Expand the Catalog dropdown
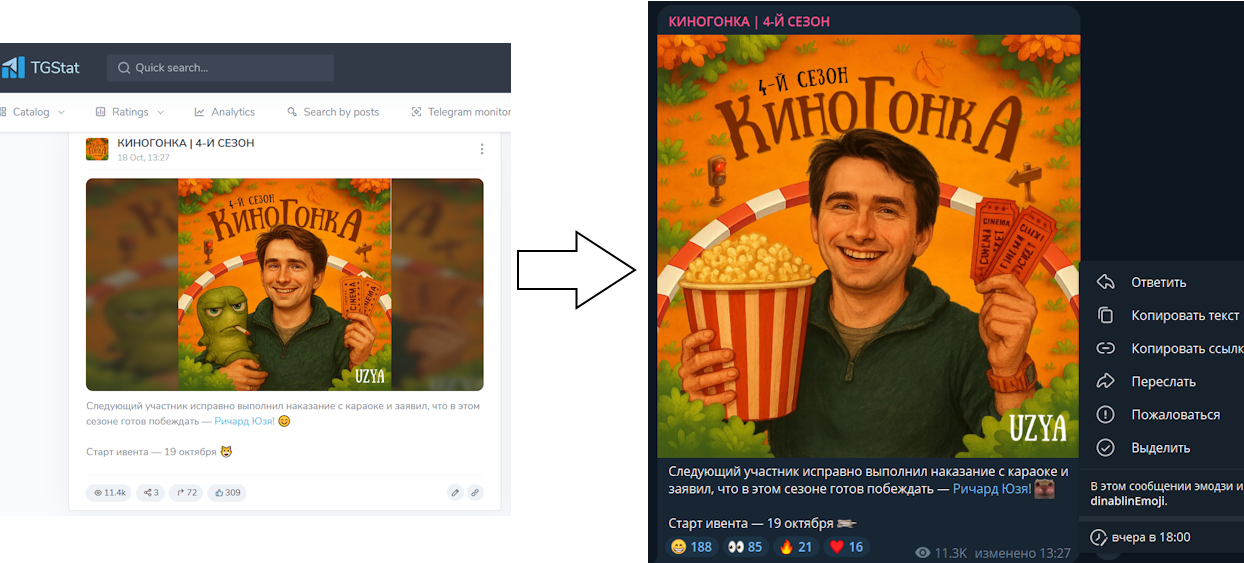The height and width of the screenshot is (563, 1244). click(x=33, y=112)
